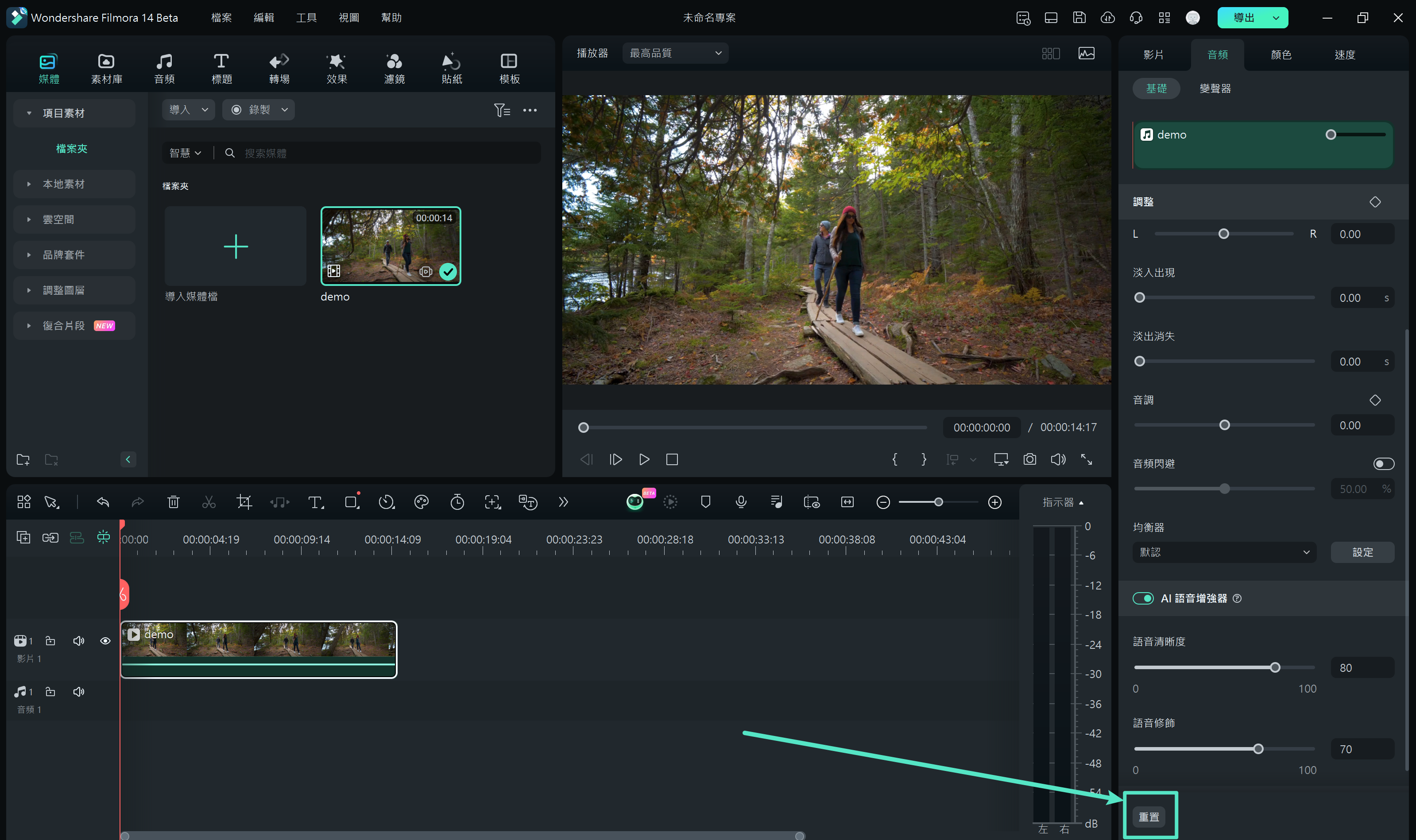This screenshot has height=840, width=1416.
Task: Select the demo video thumbnail in media
Action: tap(391, 246)
